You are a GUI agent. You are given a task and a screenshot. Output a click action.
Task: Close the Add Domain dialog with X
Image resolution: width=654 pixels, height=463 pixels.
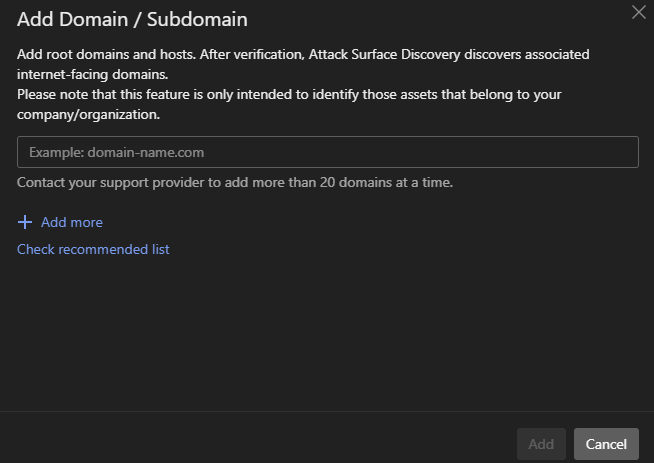(639, 13)
